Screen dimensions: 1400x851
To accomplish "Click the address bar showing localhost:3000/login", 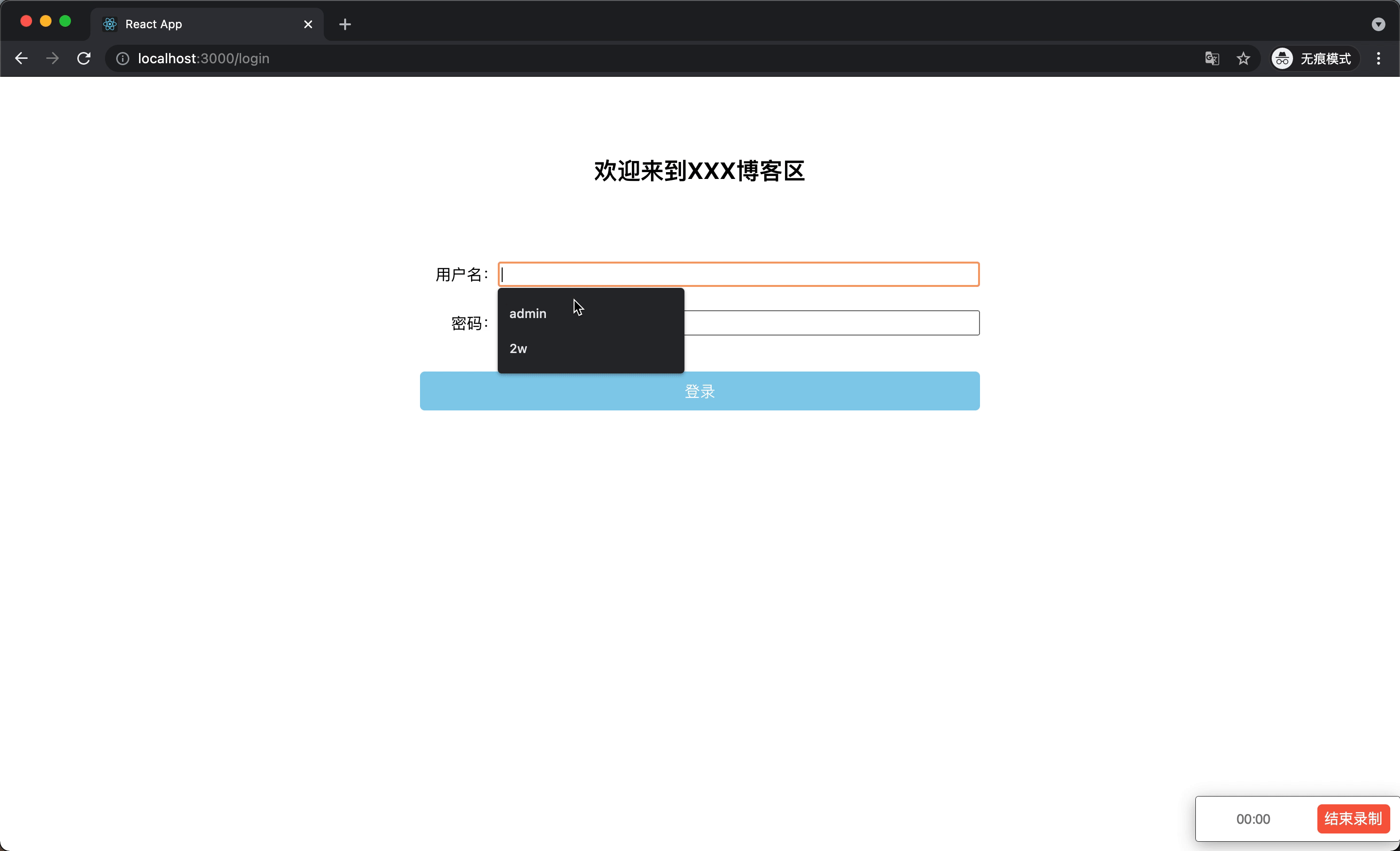I will click(x=203, y=58).
